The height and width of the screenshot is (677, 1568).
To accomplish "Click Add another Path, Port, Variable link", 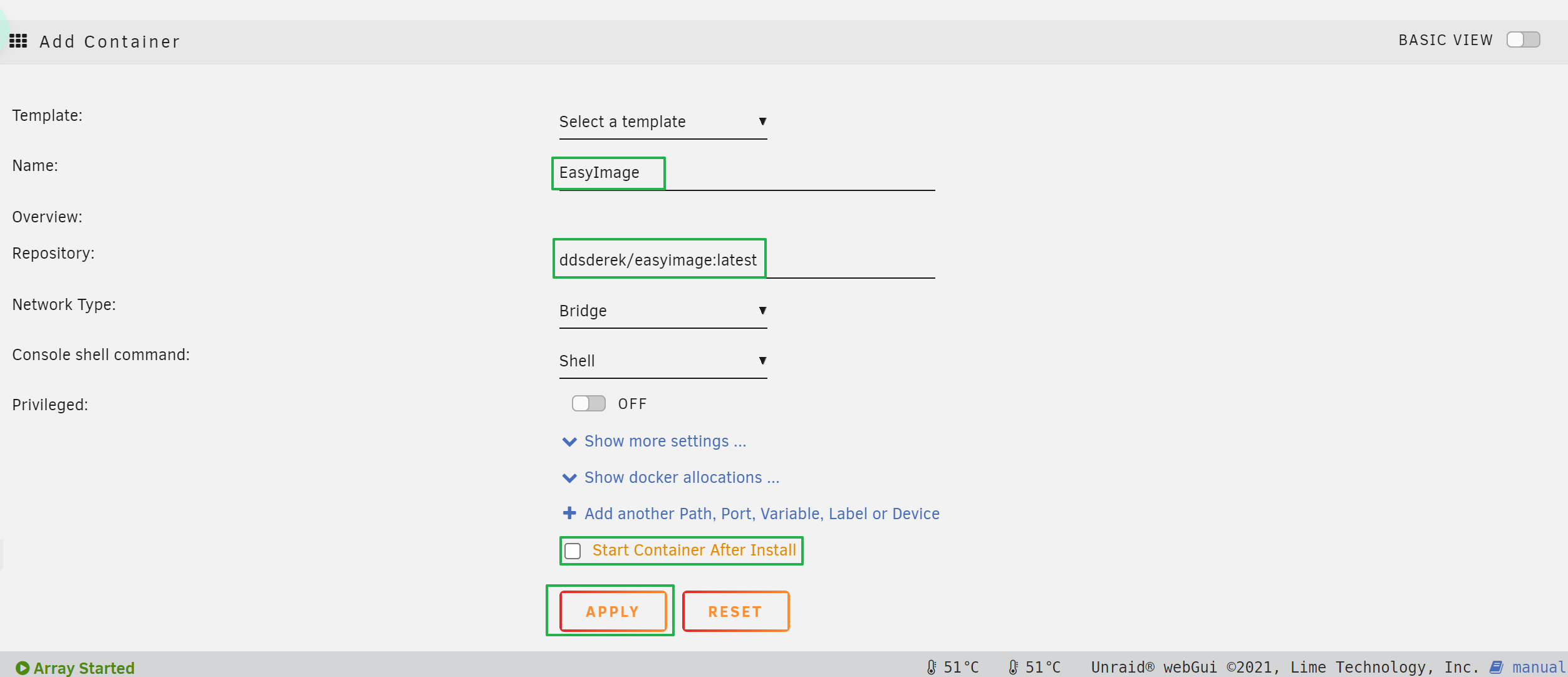I will coord(750,514).
